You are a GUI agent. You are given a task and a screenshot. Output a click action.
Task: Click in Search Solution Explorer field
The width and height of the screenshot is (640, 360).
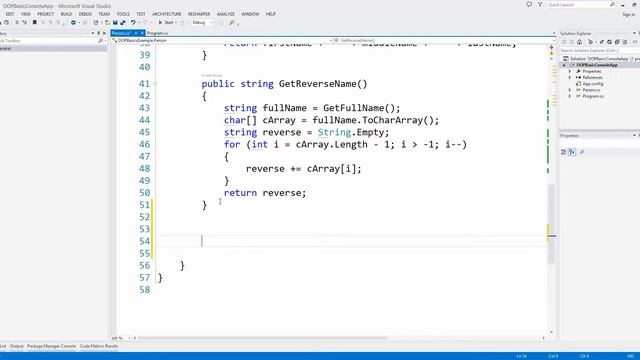[x=599, y=51]
